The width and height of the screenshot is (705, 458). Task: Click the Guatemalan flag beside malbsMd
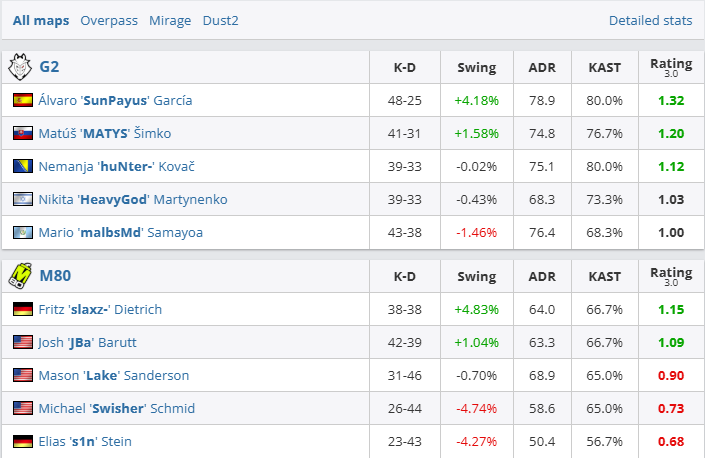pos(22,232)
